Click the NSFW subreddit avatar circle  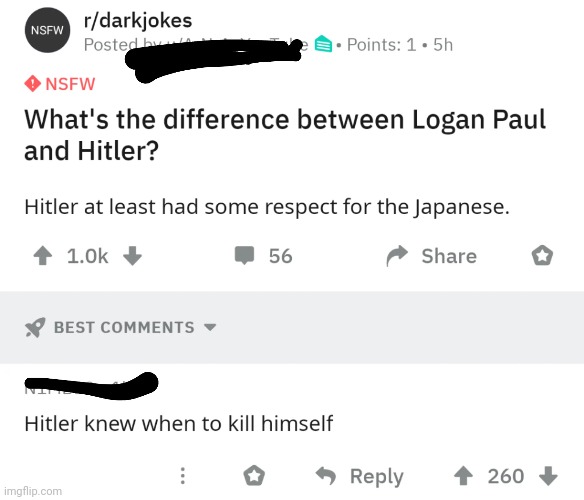click(x=47, y=30)
